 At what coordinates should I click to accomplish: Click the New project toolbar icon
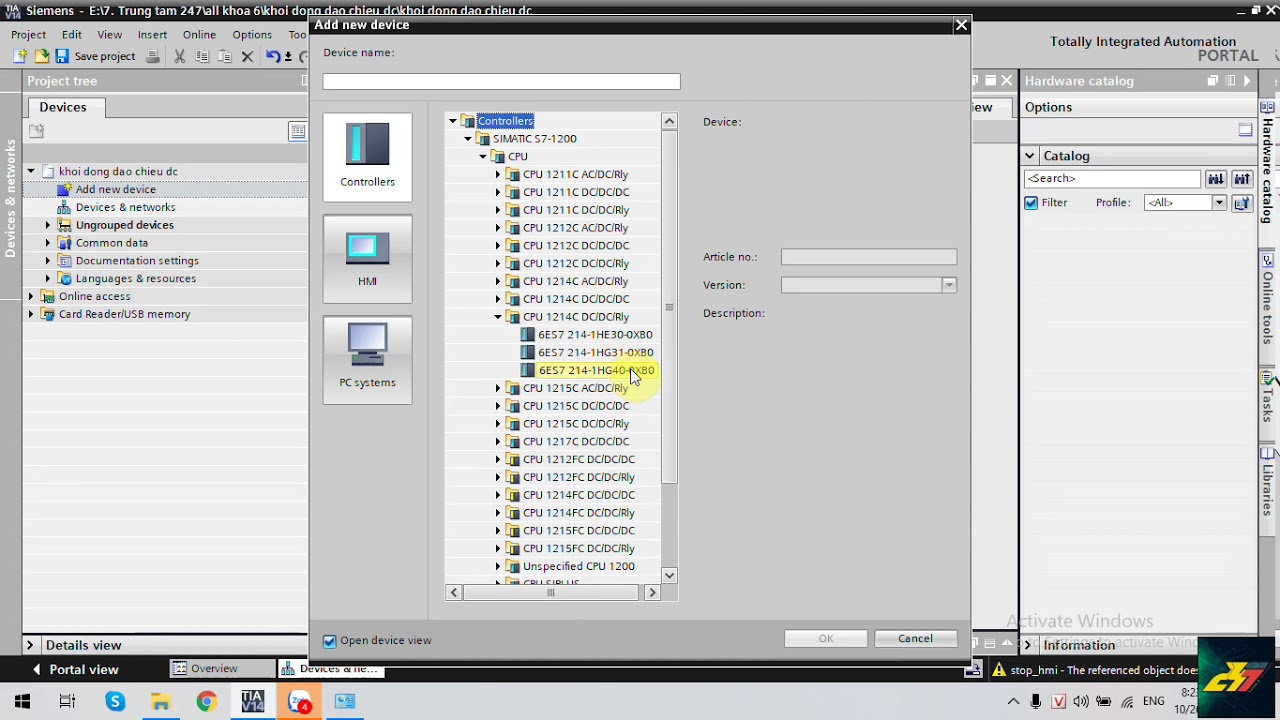(x=20, y=57)
